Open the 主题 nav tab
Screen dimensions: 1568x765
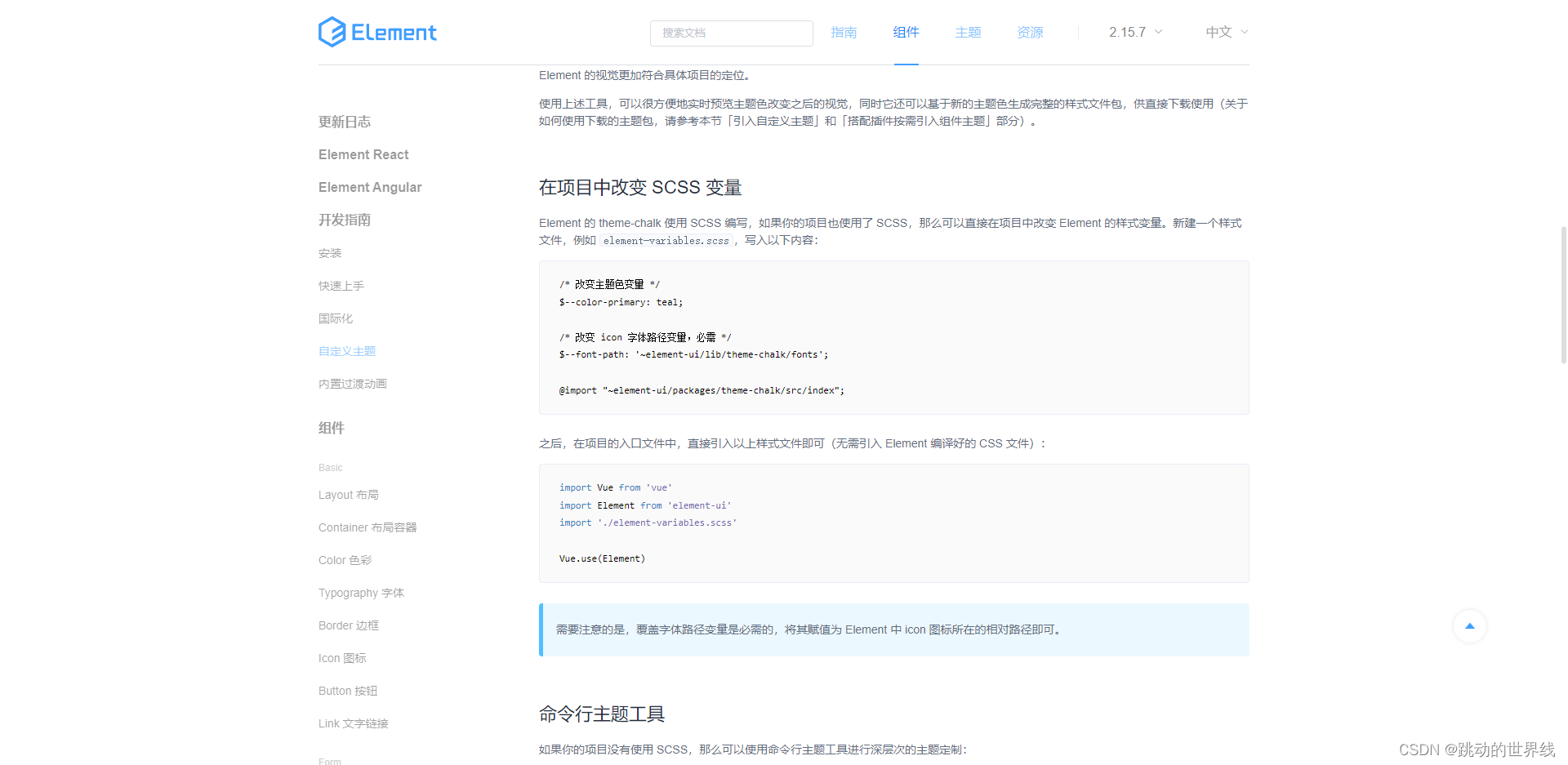[x=968, y=32]
